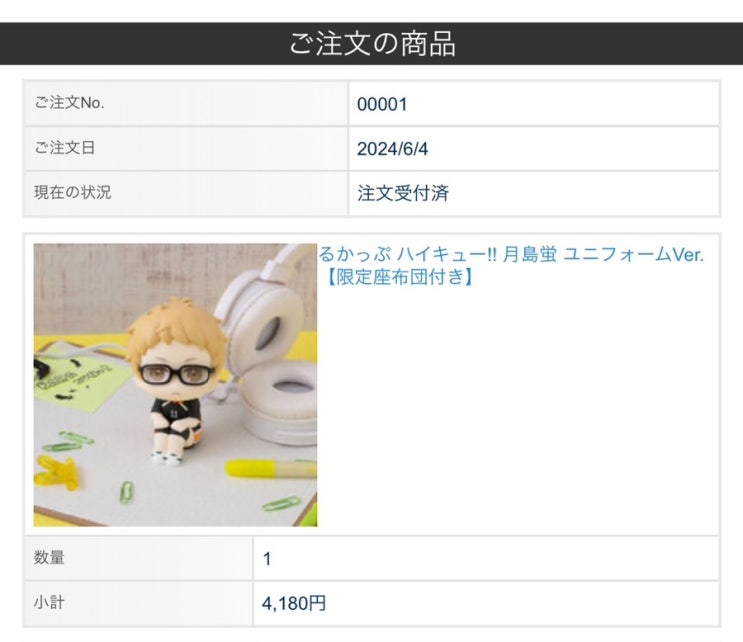This screenshot has width=743, height=642.
Task: Click the subtotal 4,180円 value
Action: [x=294, y=603]
